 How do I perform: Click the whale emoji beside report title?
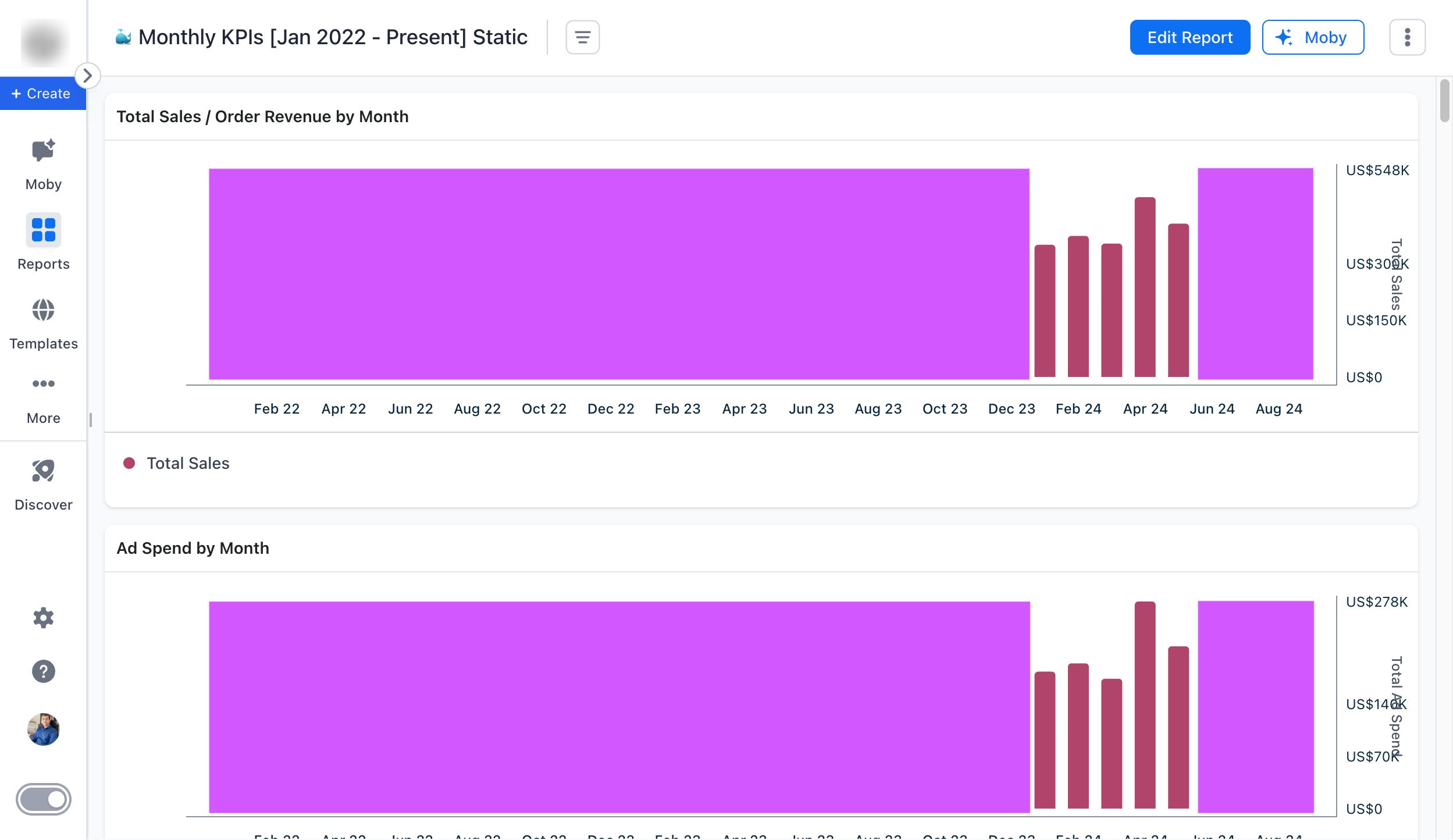[123, 37]
